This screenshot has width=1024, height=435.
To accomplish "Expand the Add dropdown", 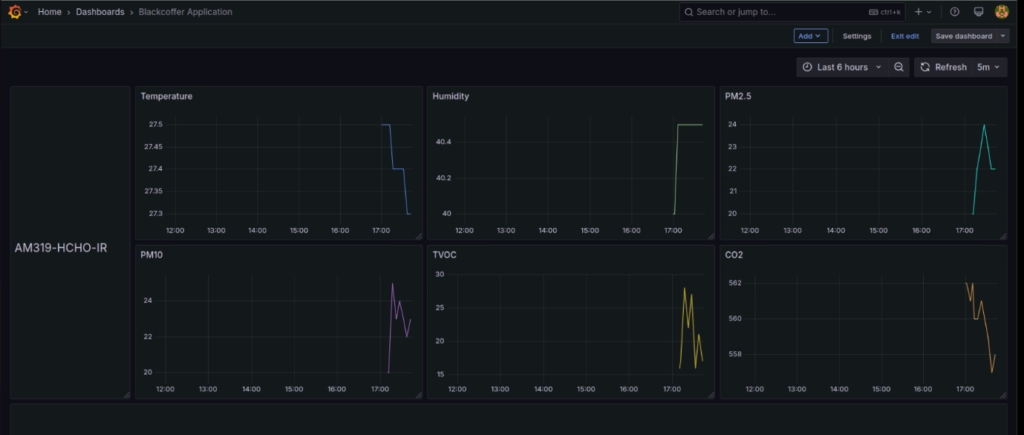I will (x=811, y=36).
